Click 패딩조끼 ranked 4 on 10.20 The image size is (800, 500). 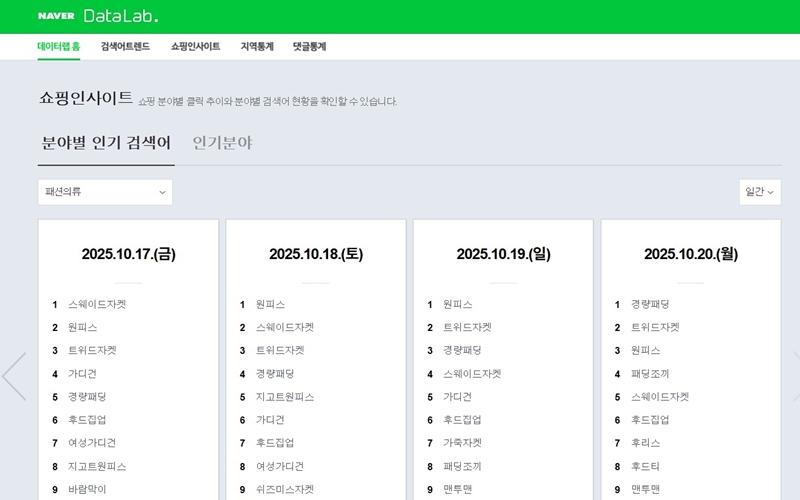click(650, 374)
